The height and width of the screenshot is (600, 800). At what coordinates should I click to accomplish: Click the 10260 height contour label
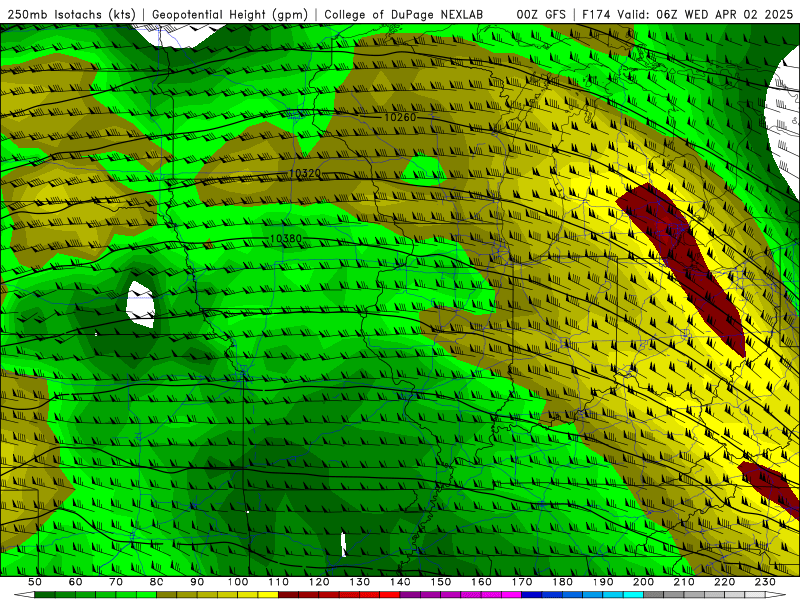(x=400, y=117)
